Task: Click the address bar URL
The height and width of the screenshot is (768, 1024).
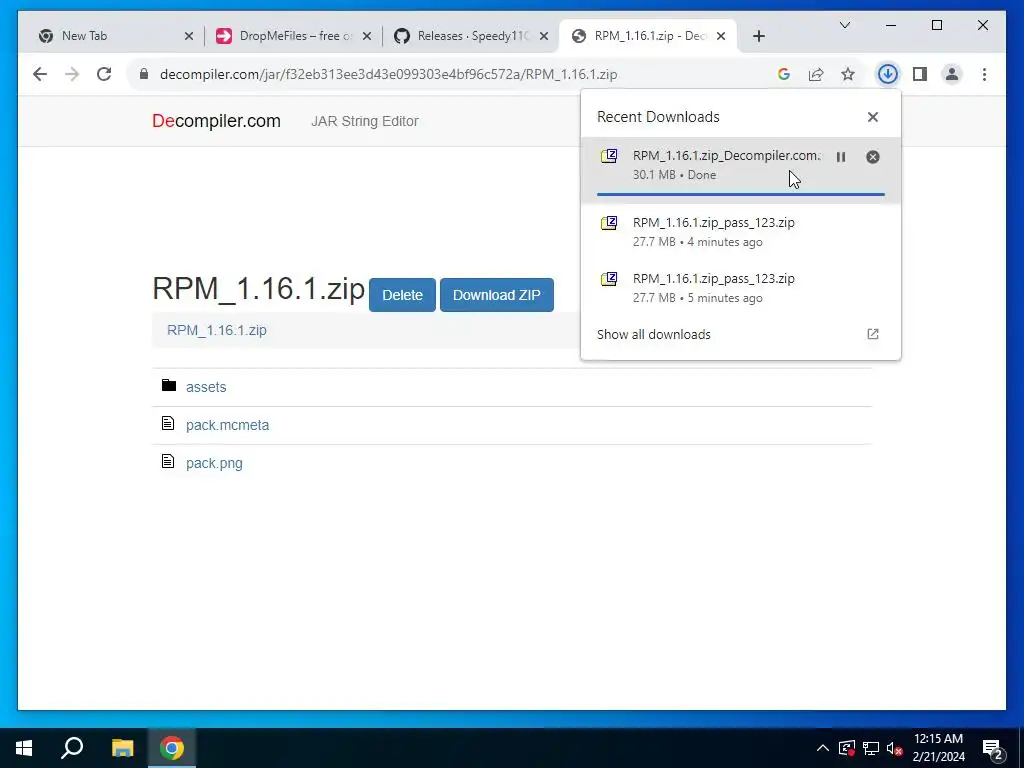Action: [x=388, y=74]
